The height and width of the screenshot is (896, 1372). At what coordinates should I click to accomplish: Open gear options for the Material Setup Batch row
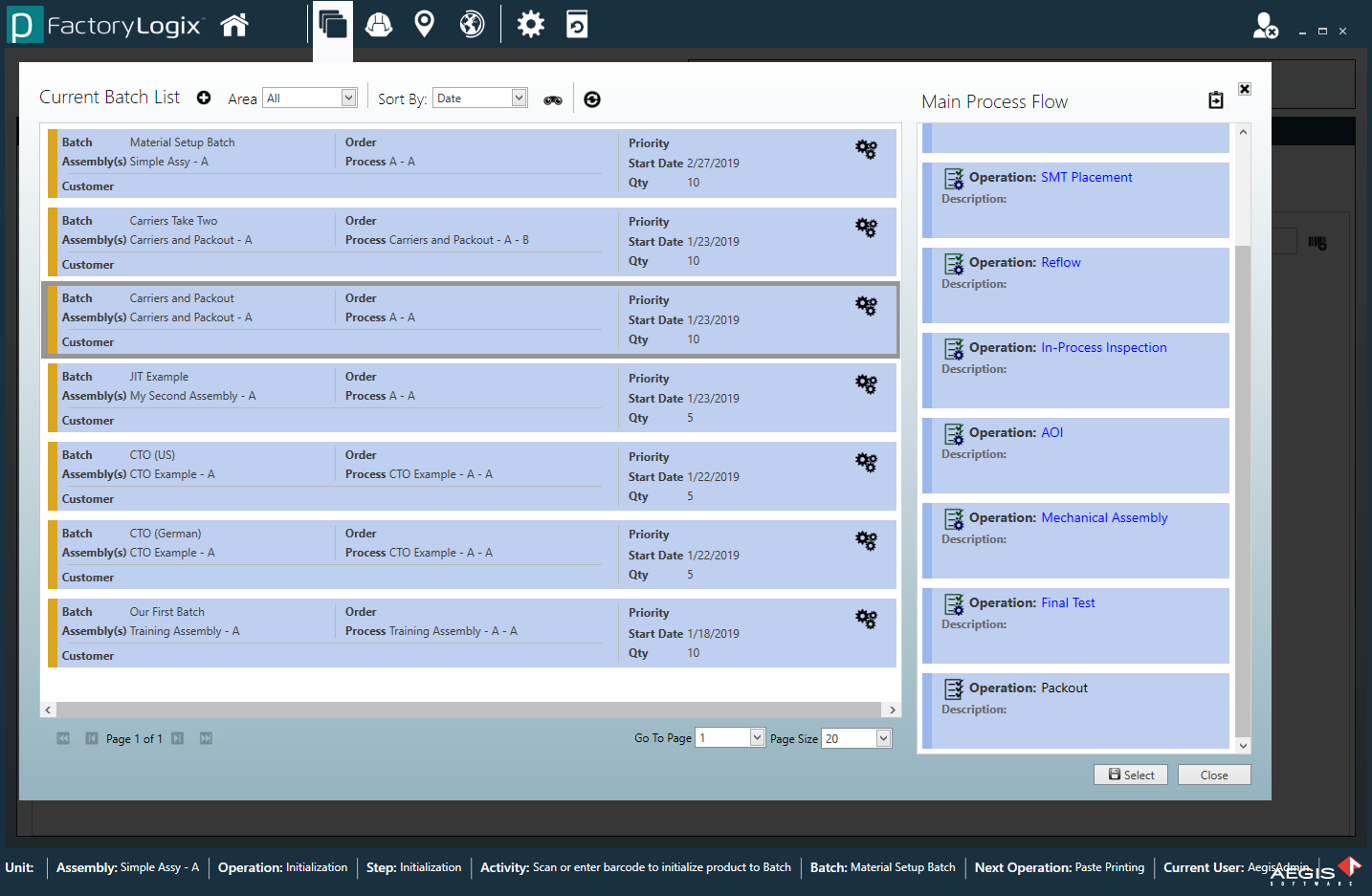866,149
